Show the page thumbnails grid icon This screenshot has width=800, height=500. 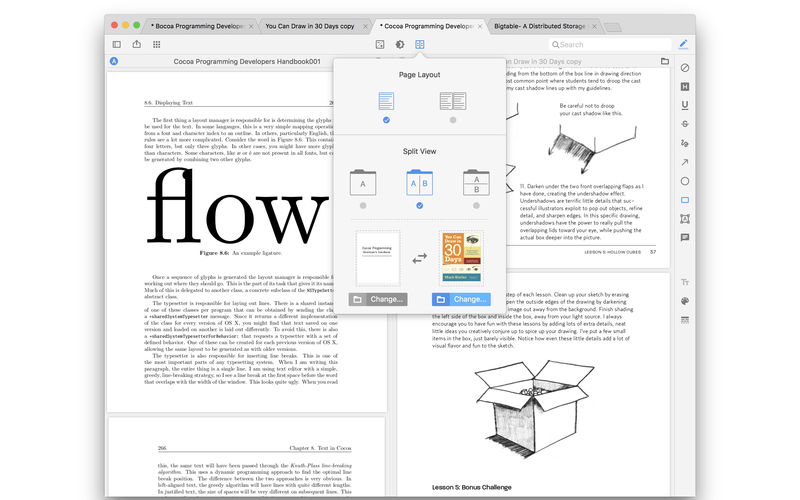tap(157, 44)
